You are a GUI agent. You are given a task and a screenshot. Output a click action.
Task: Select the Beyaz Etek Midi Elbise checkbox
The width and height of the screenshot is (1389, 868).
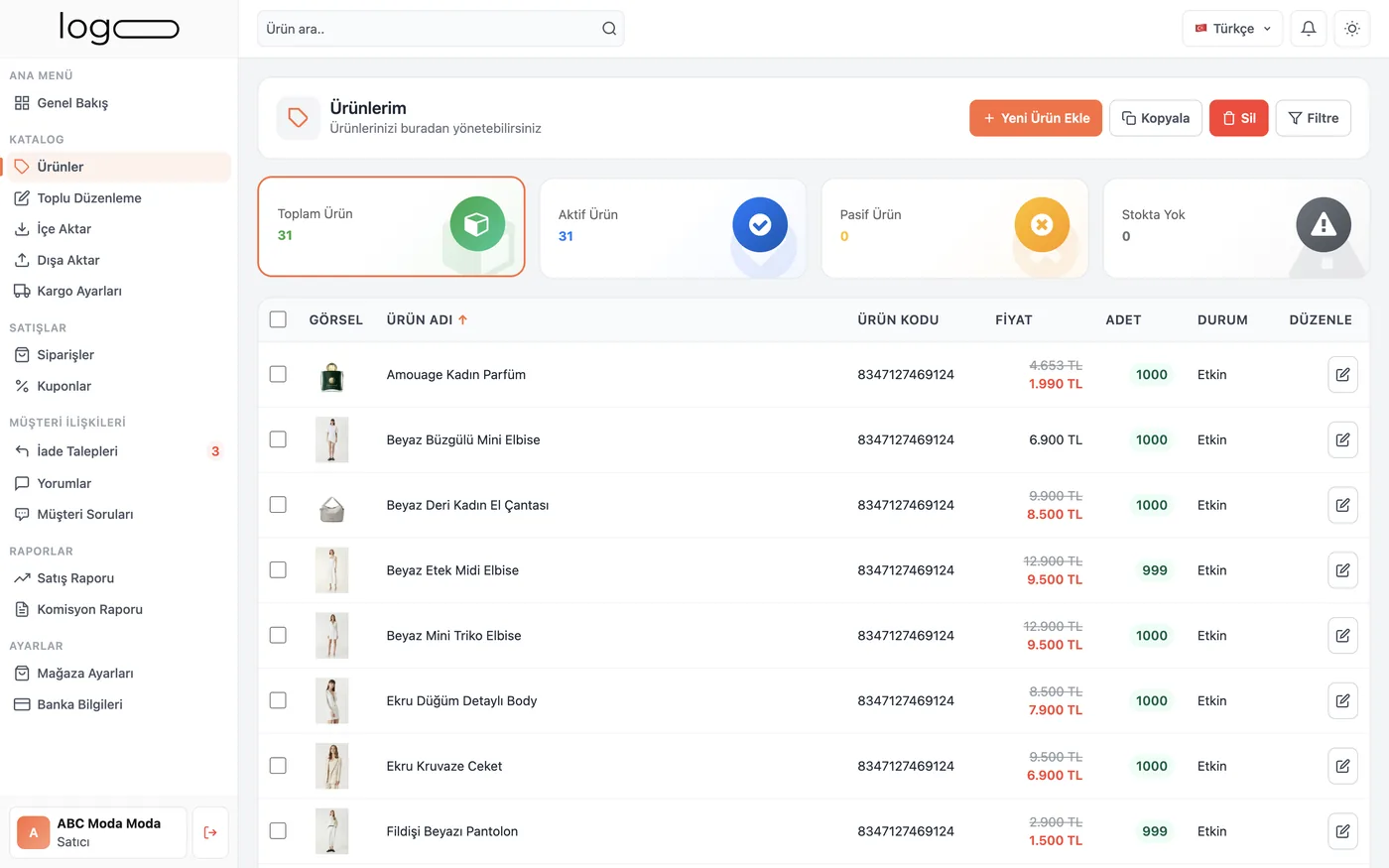click(278, 570)
